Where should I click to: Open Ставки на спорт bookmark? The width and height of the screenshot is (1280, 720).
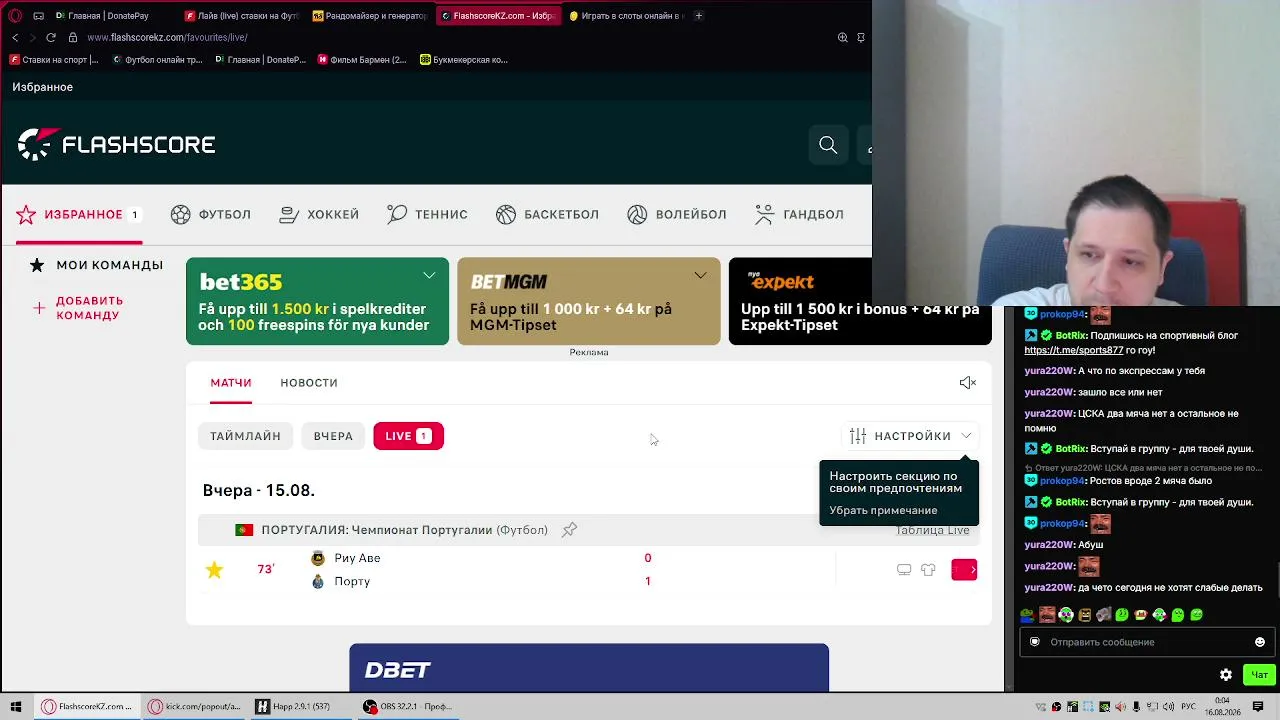pyautogui.click(x=54, y=60)
